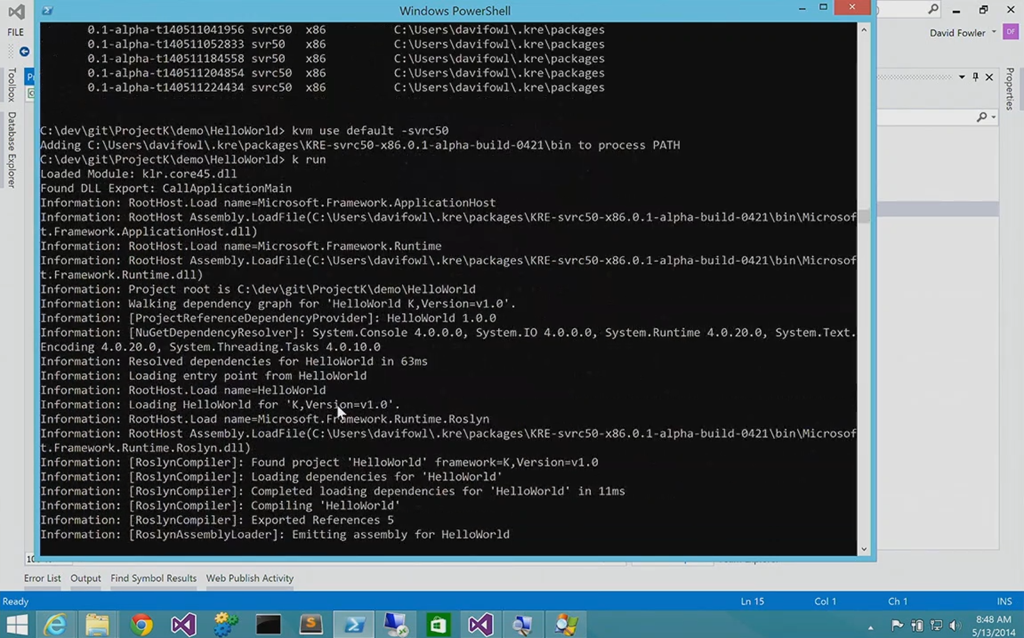Click scroll-up arrow of PowerShell scrollbar
The height and width of the screenshot is (638, 1024).
point(864,30)
